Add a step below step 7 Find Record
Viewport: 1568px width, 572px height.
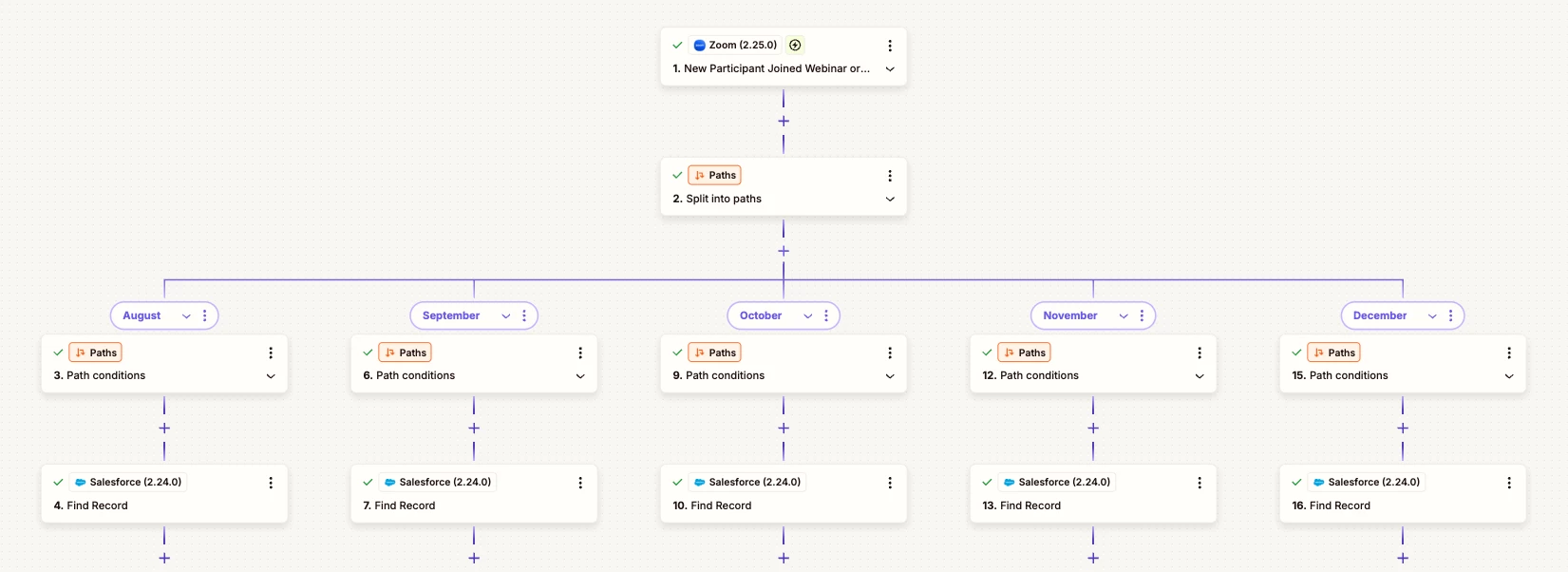(474, 558)
